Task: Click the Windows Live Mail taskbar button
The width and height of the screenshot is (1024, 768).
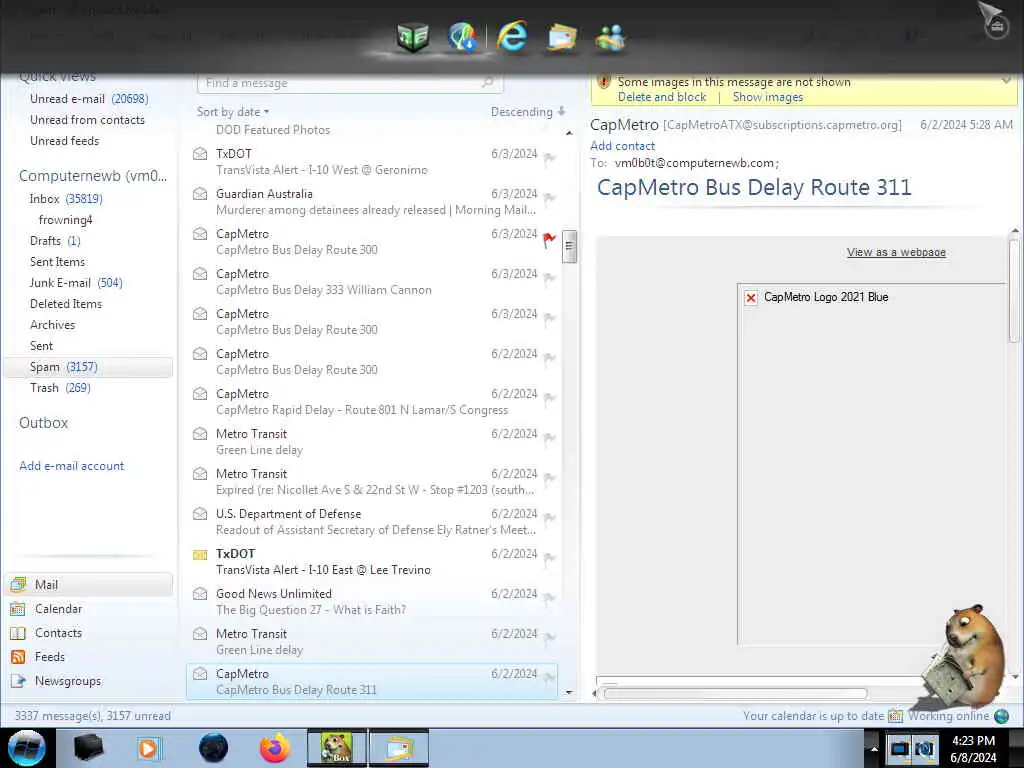Action: (400, 748)
